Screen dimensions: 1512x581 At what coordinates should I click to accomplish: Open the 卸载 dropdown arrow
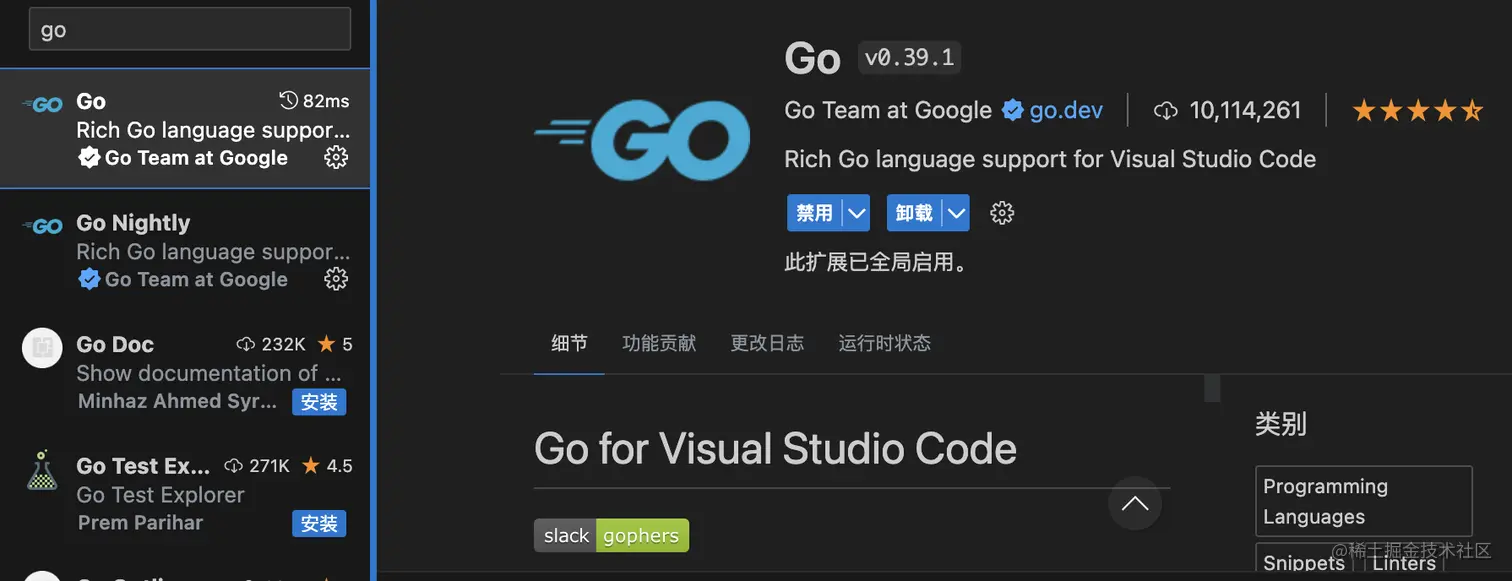point(955,212)
